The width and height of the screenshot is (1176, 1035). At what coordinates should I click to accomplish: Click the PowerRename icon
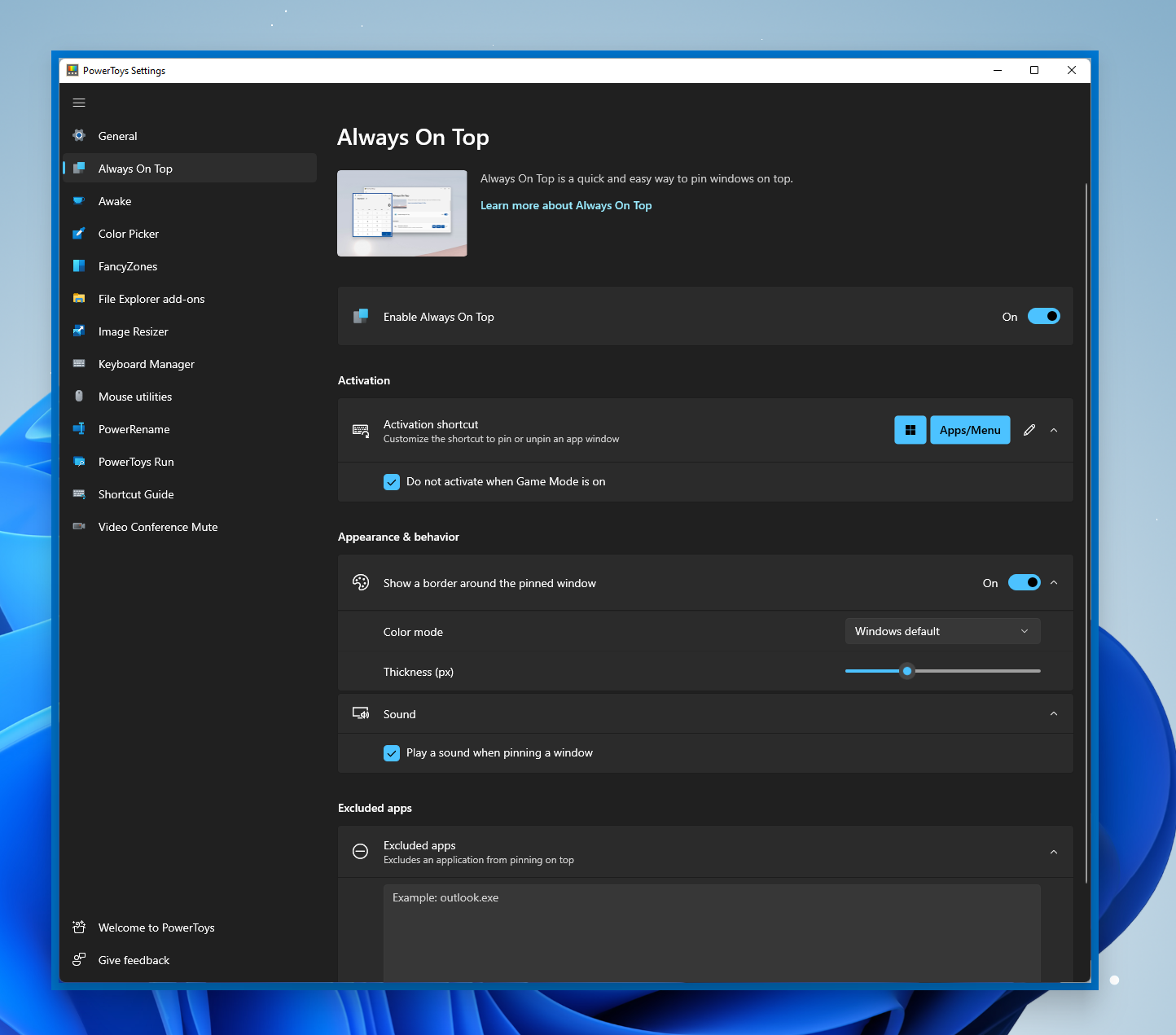(79, 429)
